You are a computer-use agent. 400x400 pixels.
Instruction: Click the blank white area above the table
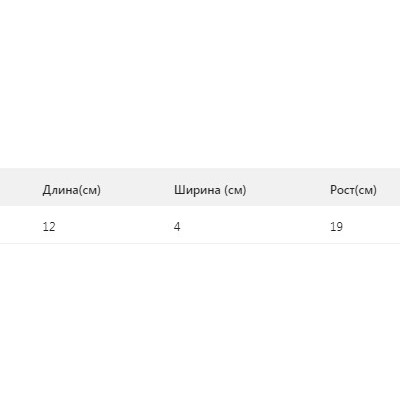pos(200,84)
